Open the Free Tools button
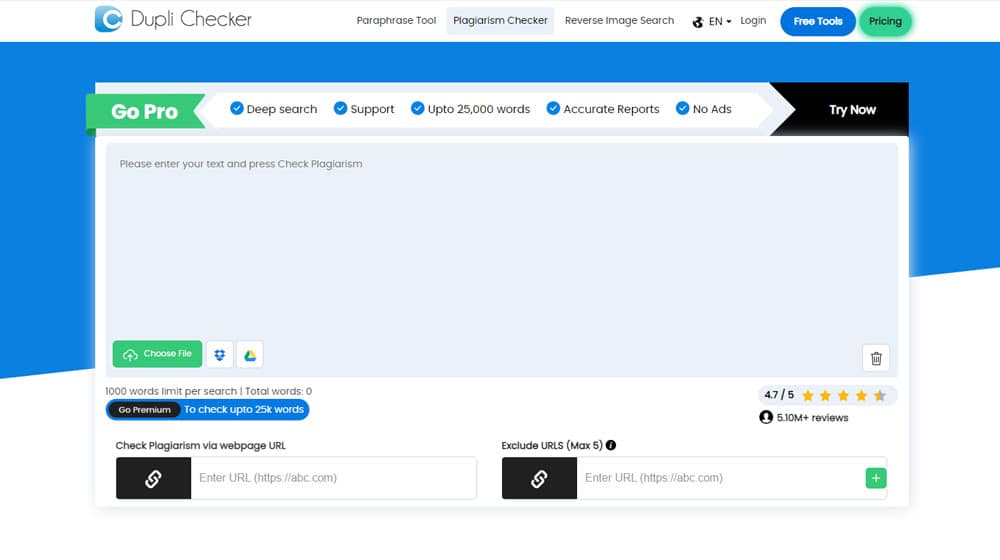The width and height of the screenshot is (1000, 560). tap(818, 21)
